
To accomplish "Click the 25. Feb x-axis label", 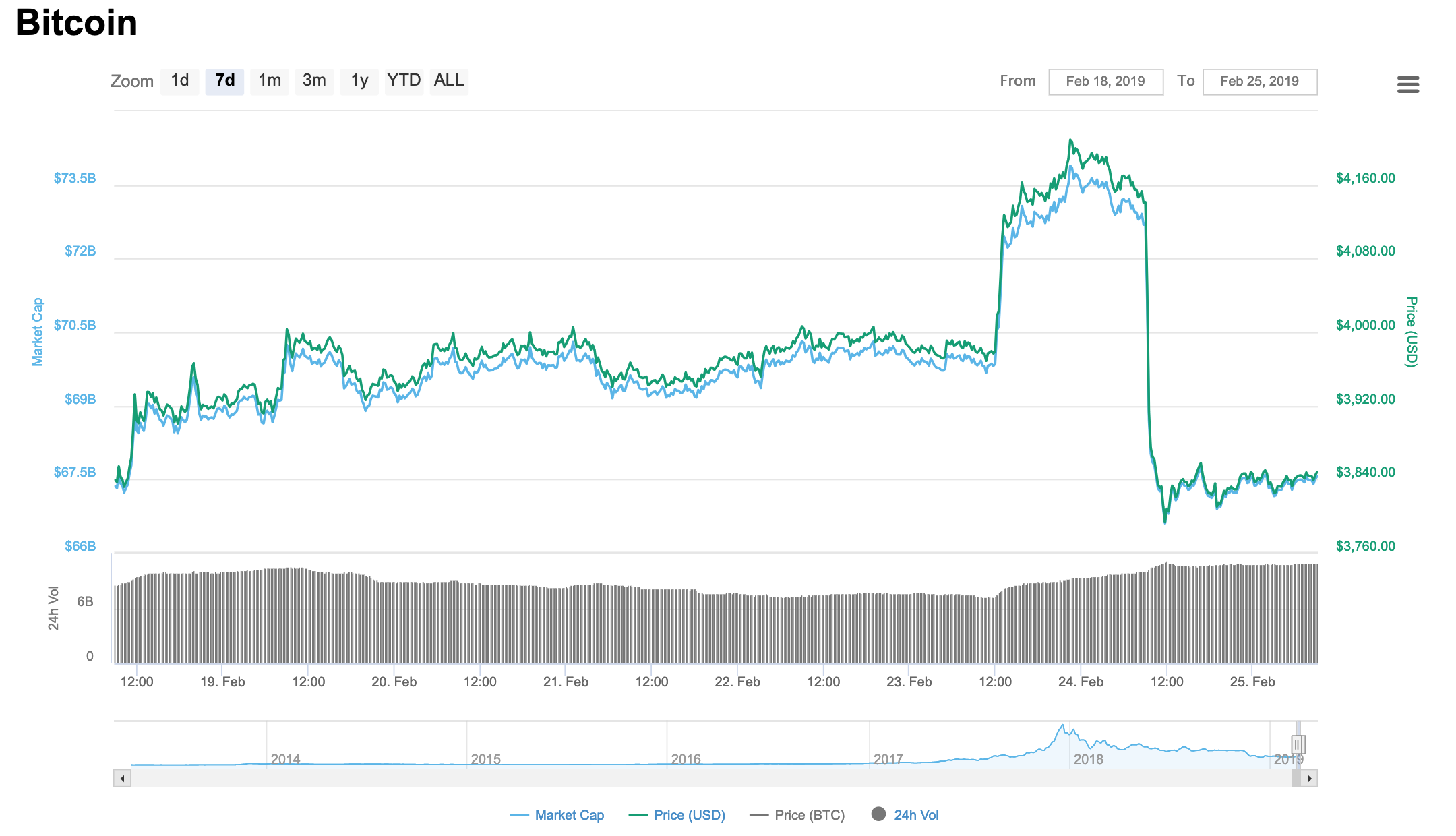I will (1252, 682).
